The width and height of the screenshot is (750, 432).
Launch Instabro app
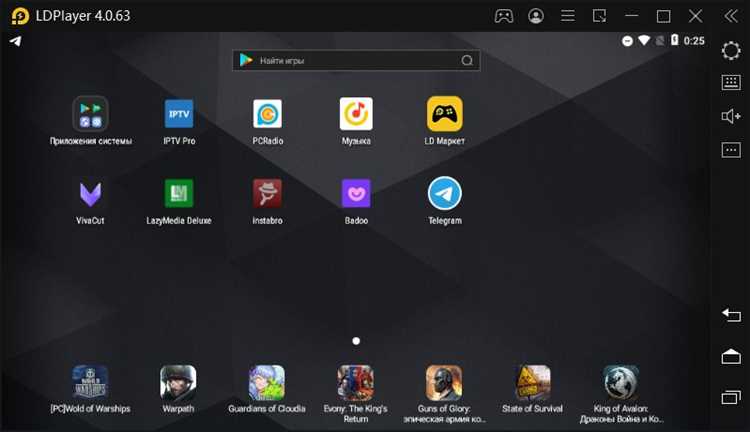(267, 193)
